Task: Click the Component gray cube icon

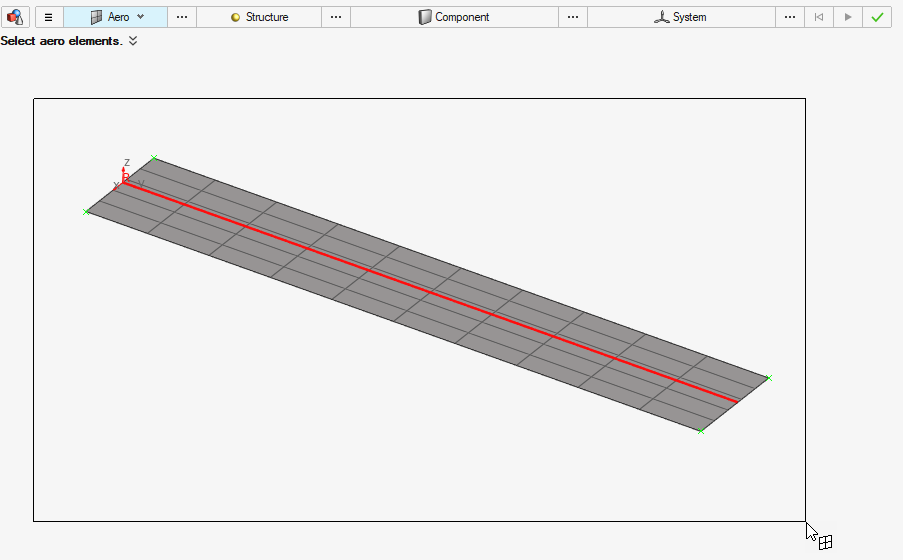Action: pos(424,17)
